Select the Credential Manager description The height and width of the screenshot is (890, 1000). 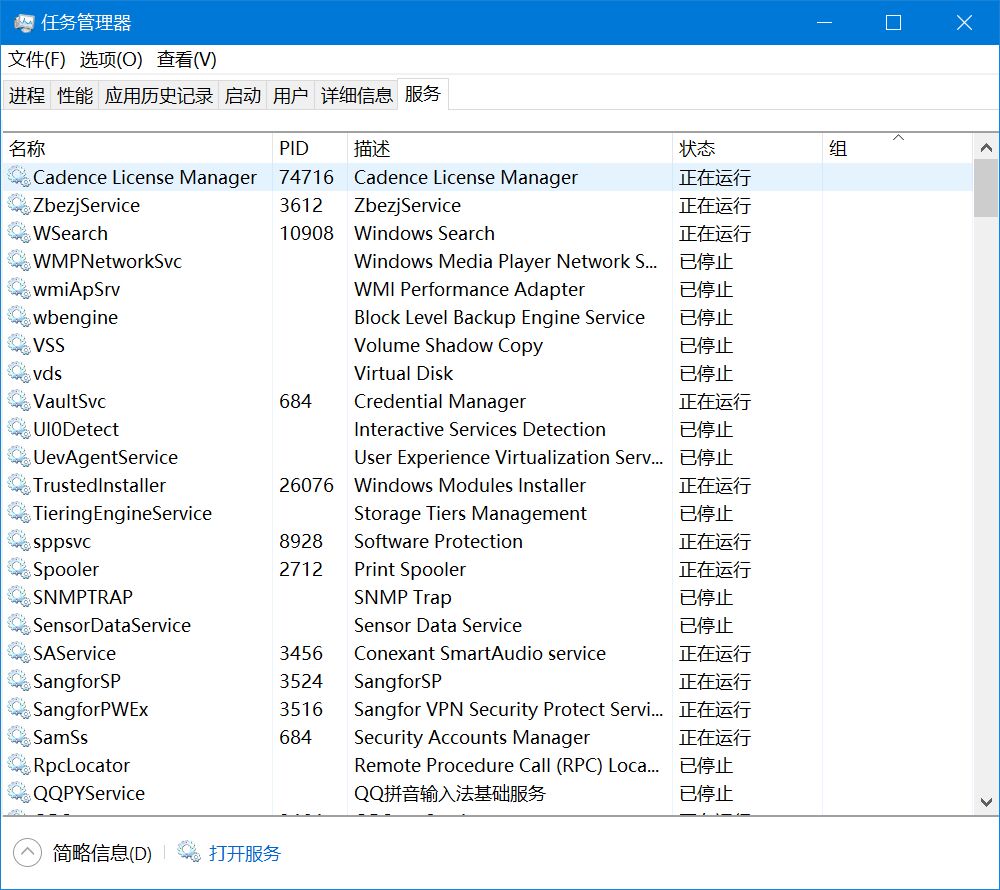[439, 401]
